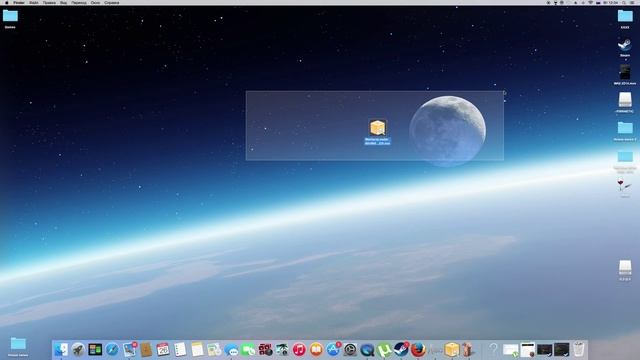The image size is (640, 360).
Task: Open Notification Center in menu bar
Action: click(632, 2)
